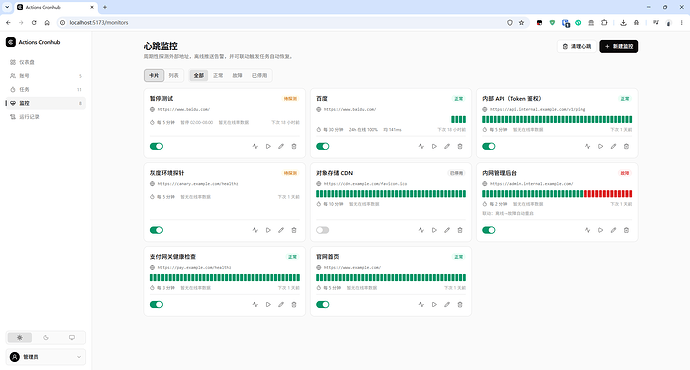Switch to light theme sun button

pyautogui.click(x=20, y=337)
